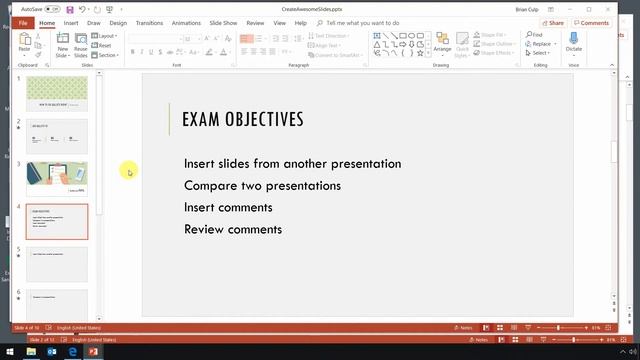Viewport: 640px width, 360px height.
Task: Switch to the Transitions tab
Action: pyautogui.click(x=149, y=23)
